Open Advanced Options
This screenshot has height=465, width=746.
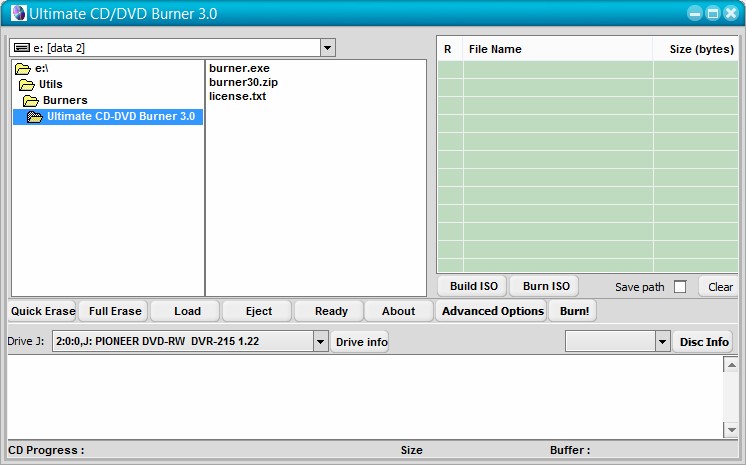pos(492,311)
